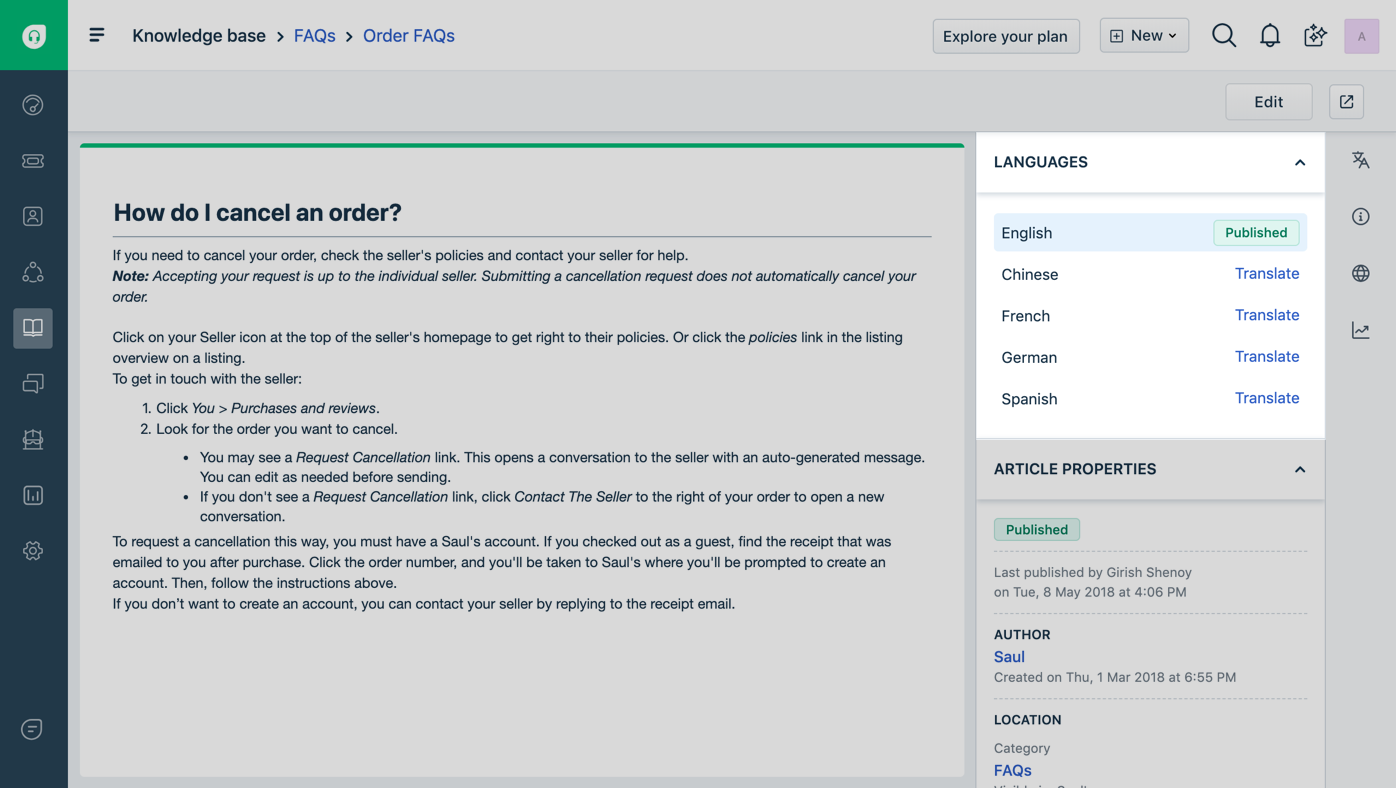
Task: Go to FAQs breadcrumb
Action: (314, 36)
